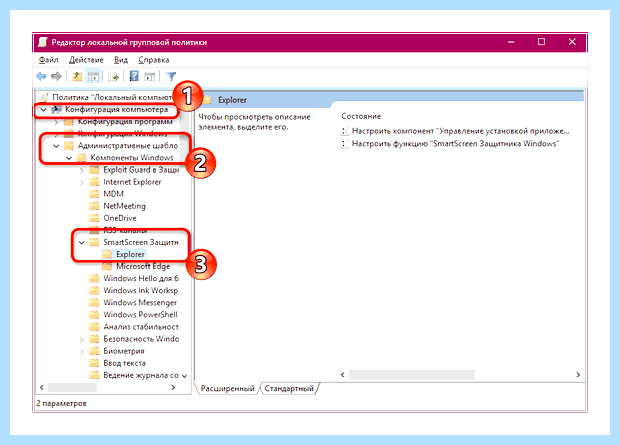The height and width of the screenshot is (445, 620).
Task: Click the OneDrive folder icon
Action: pos(94,218)
